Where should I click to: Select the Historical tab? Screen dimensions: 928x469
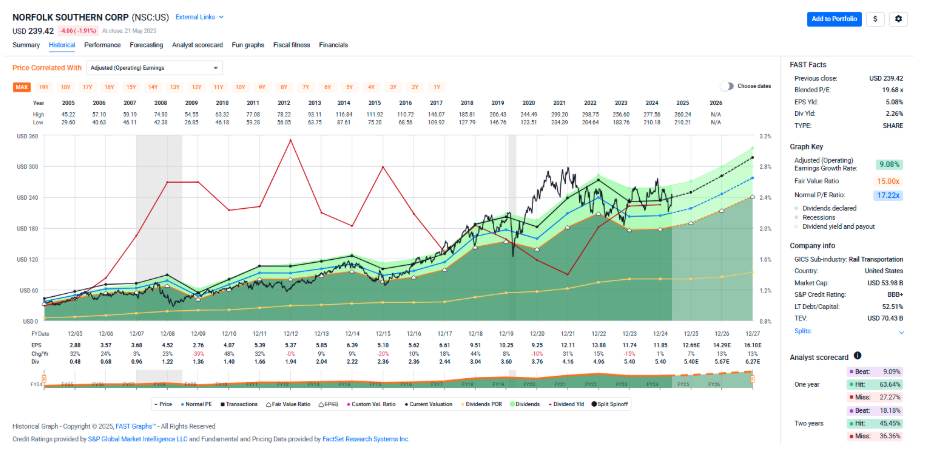(x=62, y=45)
